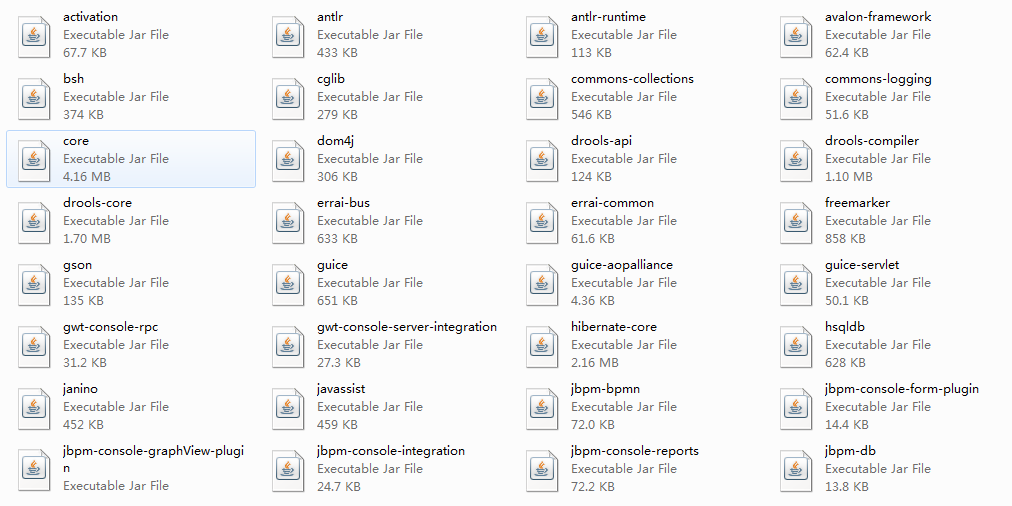Click the javassist jar file icon

click(x=288, y=408)
